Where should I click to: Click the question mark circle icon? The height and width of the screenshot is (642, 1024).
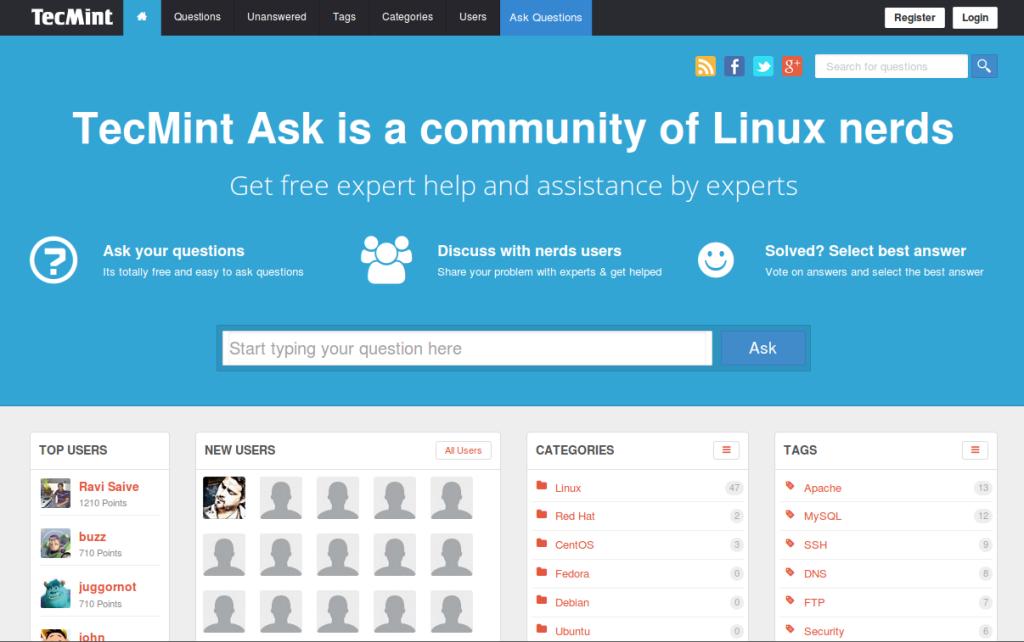54,260
